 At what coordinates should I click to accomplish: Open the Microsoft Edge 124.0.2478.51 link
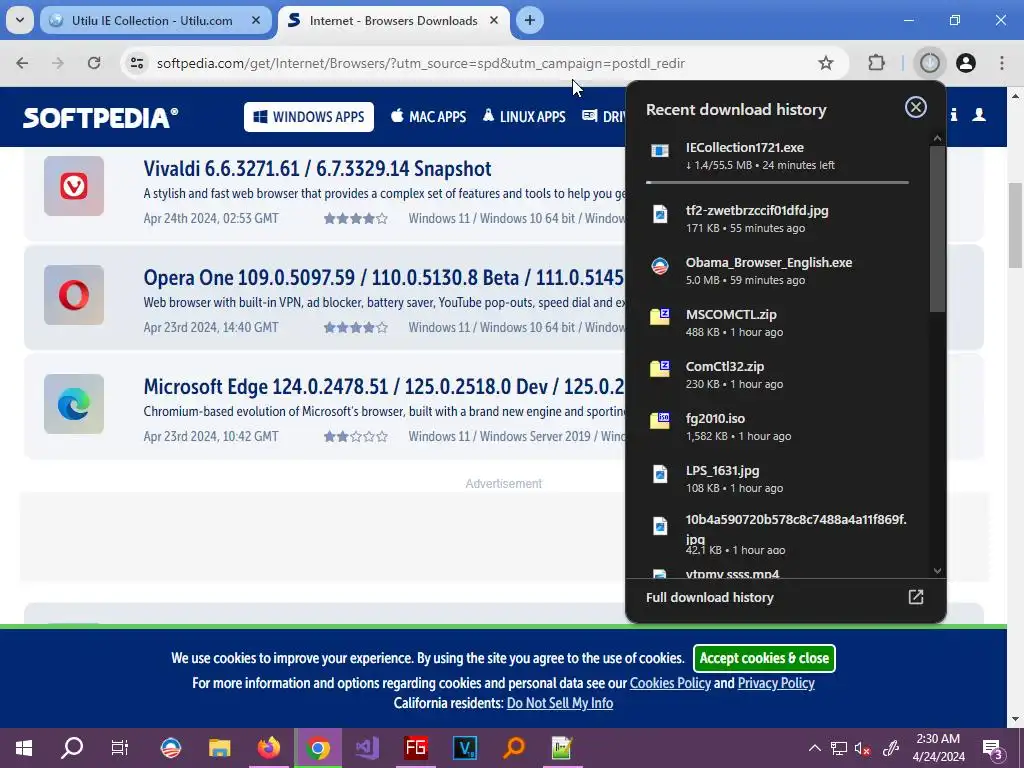(383, 387)
